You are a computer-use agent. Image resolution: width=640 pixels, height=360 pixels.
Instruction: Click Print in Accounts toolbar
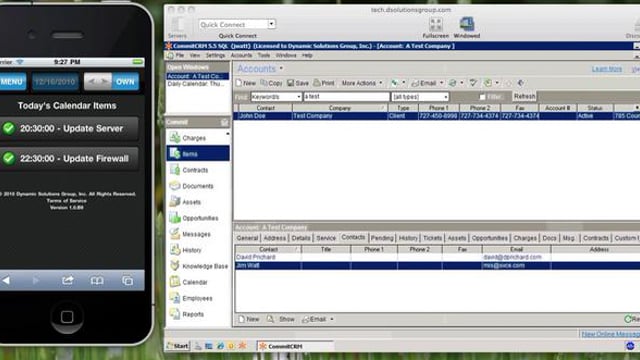(x=324, y=83)
